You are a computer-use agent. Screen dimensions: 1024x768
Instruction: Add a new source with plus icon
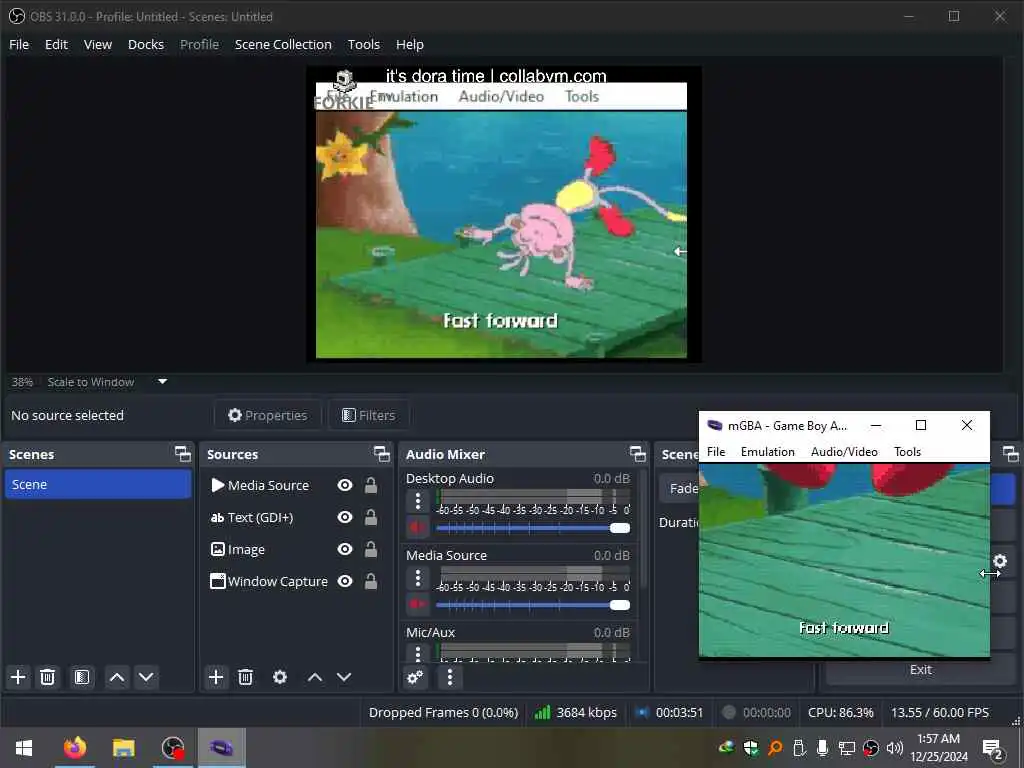point(216,677)
